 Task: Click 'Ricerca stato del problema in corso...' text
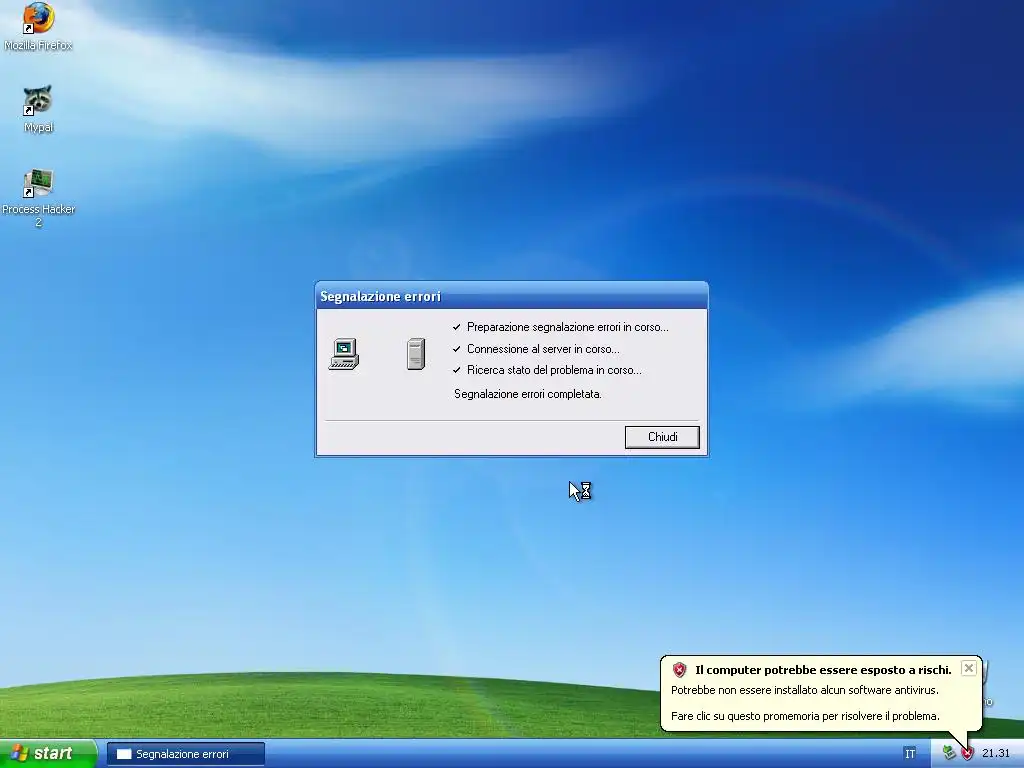554,370
